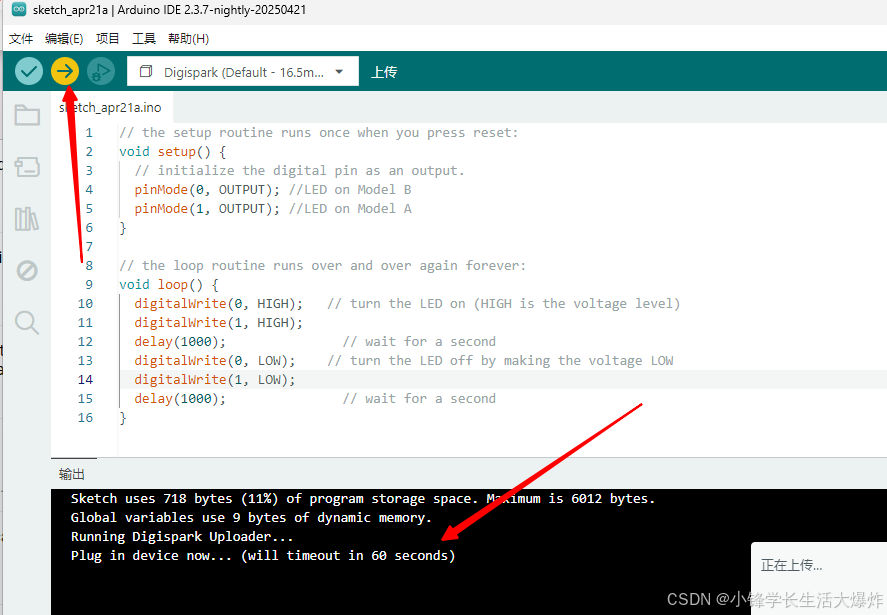Click 'pinMode(0, OUTPUT);' code text
The image size is (887, 615).
click(206, 190)
